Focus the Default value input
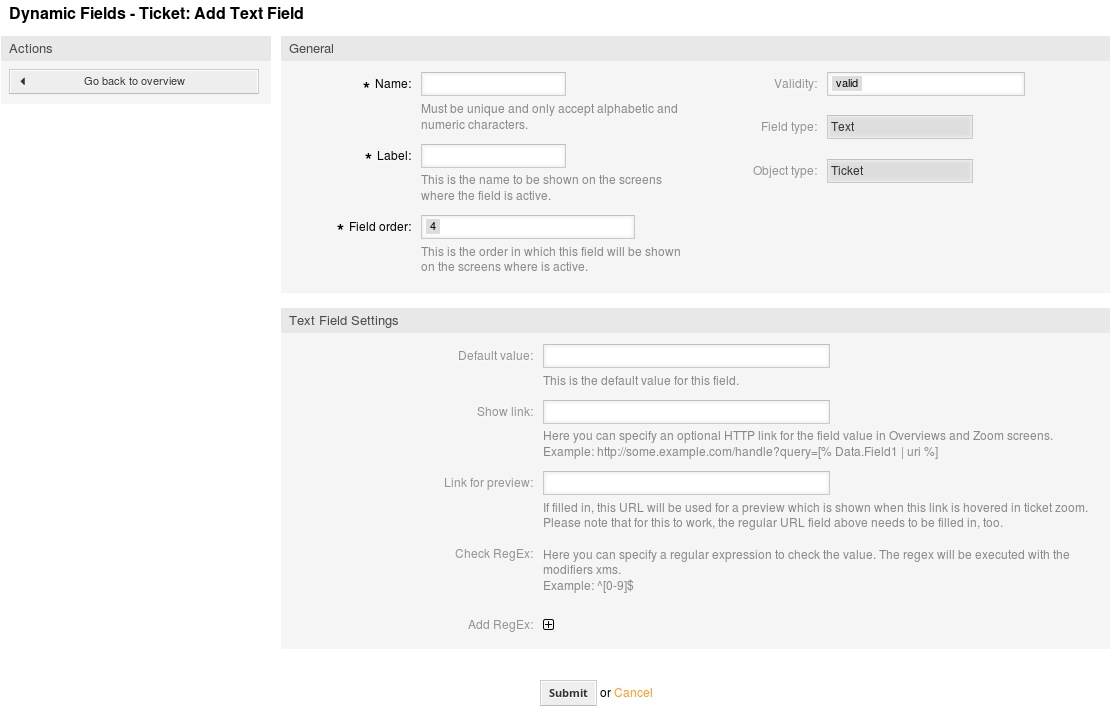1118x712 pixels. 686,356
